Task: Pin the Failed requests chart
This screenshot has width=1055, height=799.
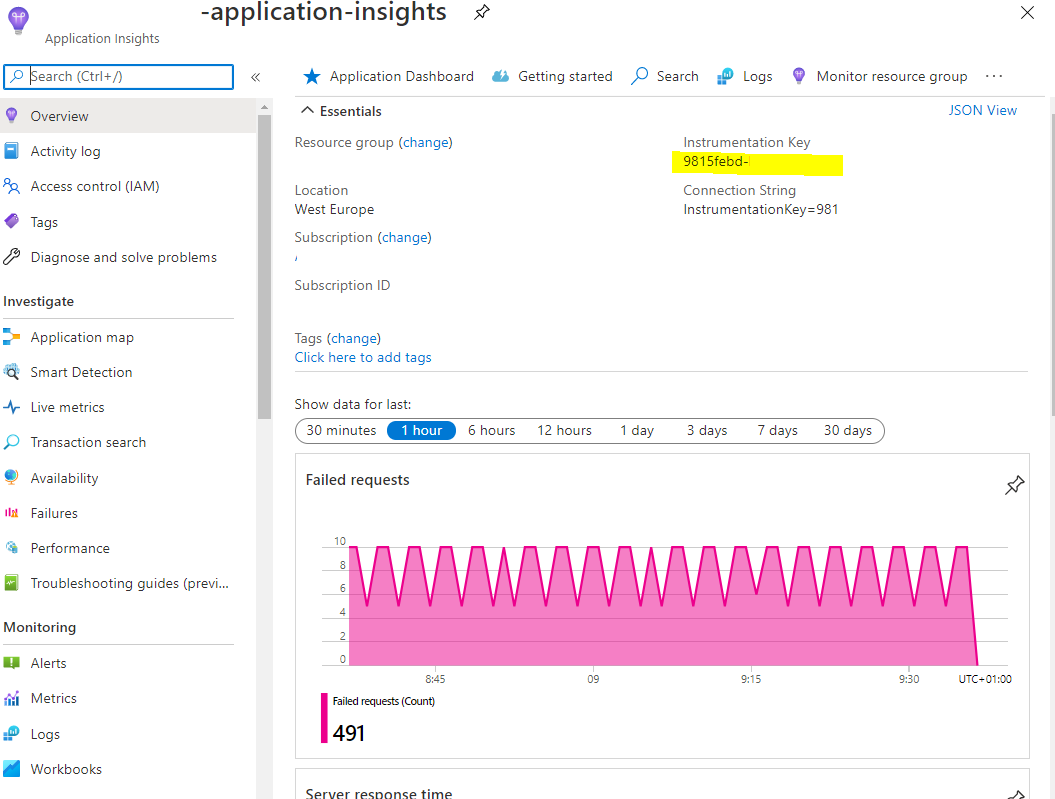Action: 1014,484
